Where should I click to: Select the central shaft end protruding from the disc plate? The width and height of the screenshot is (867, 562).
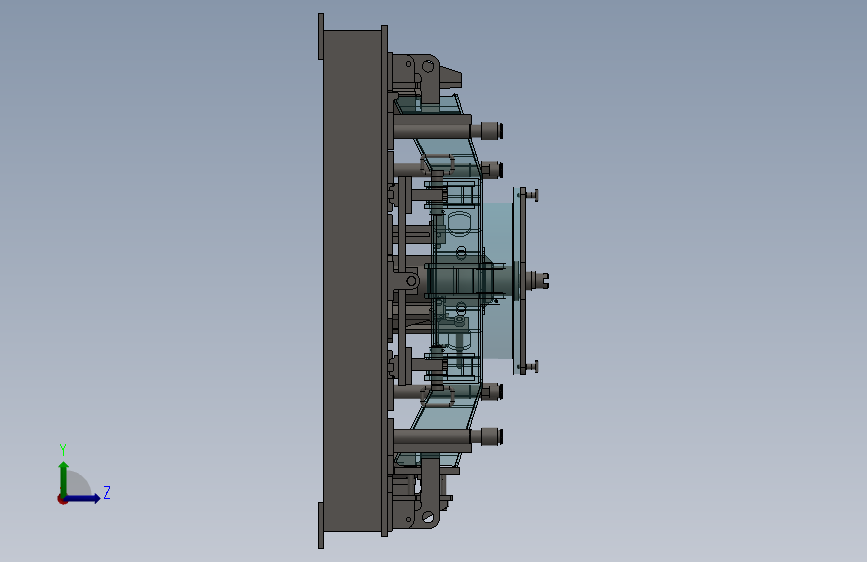click(537, 280)
